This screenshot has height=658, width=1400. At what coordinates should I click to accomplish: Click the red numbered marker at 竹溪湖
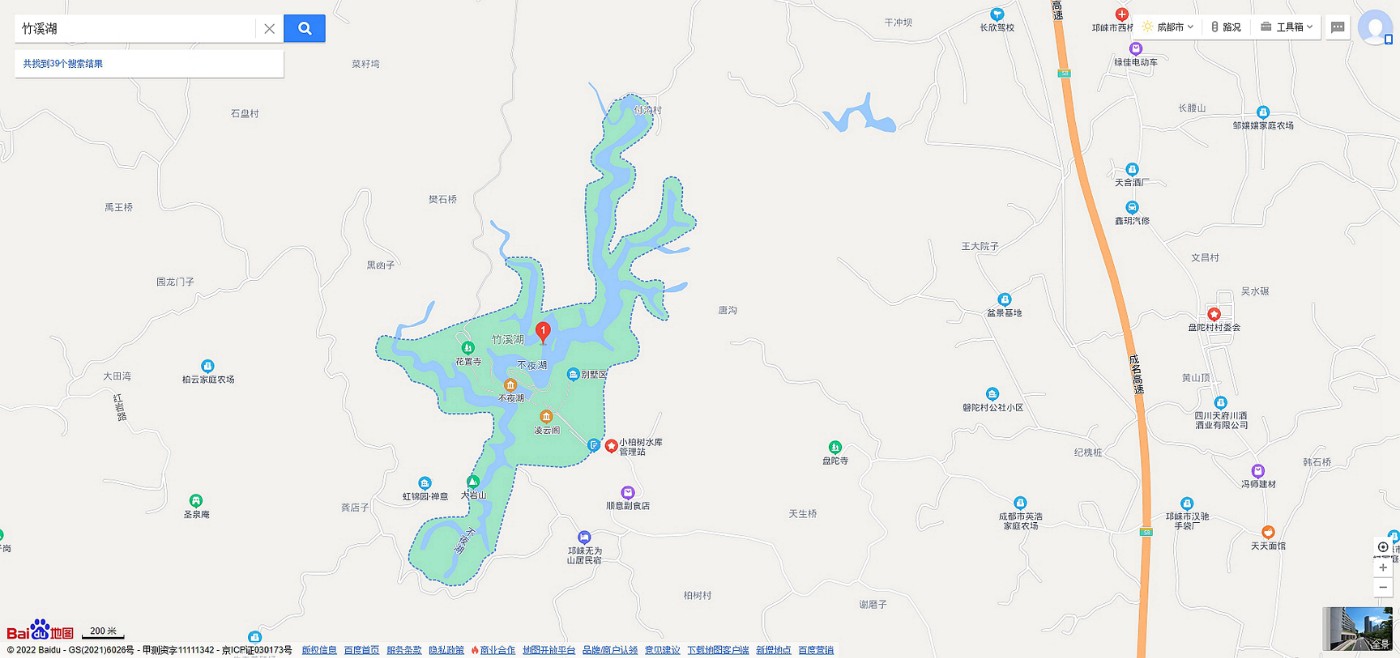point(543,331)
